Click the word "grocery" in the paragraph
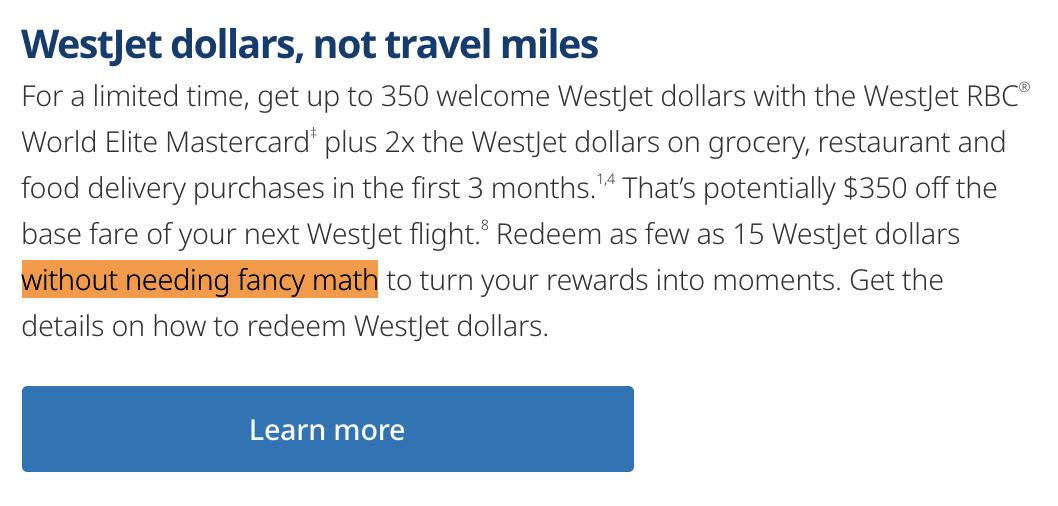Image resolution: width=1058 pixels, height=506 pixels. [x=741, y=143]
